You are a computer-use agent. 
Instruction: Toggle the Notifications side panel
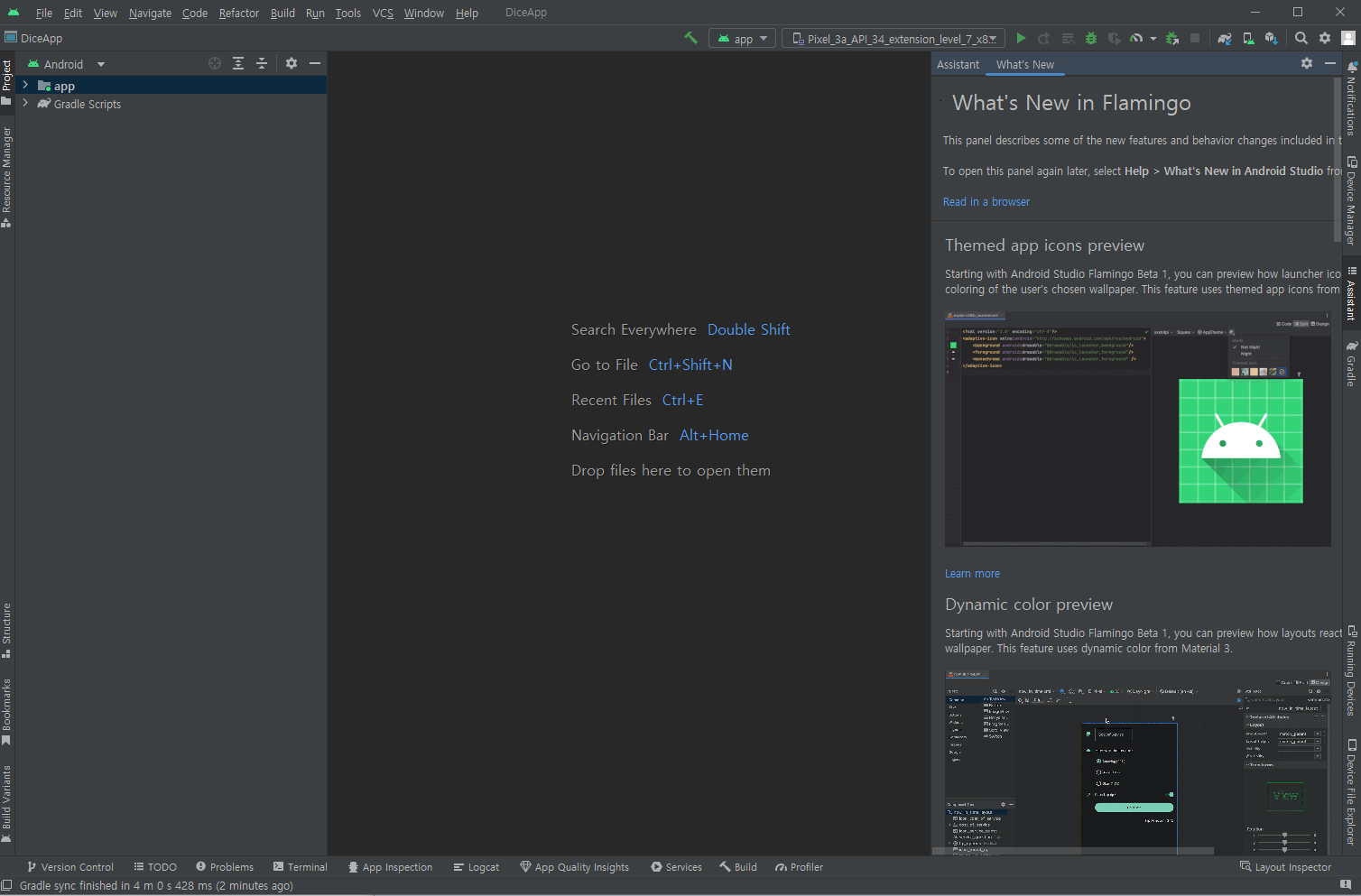pos(1351,98)
